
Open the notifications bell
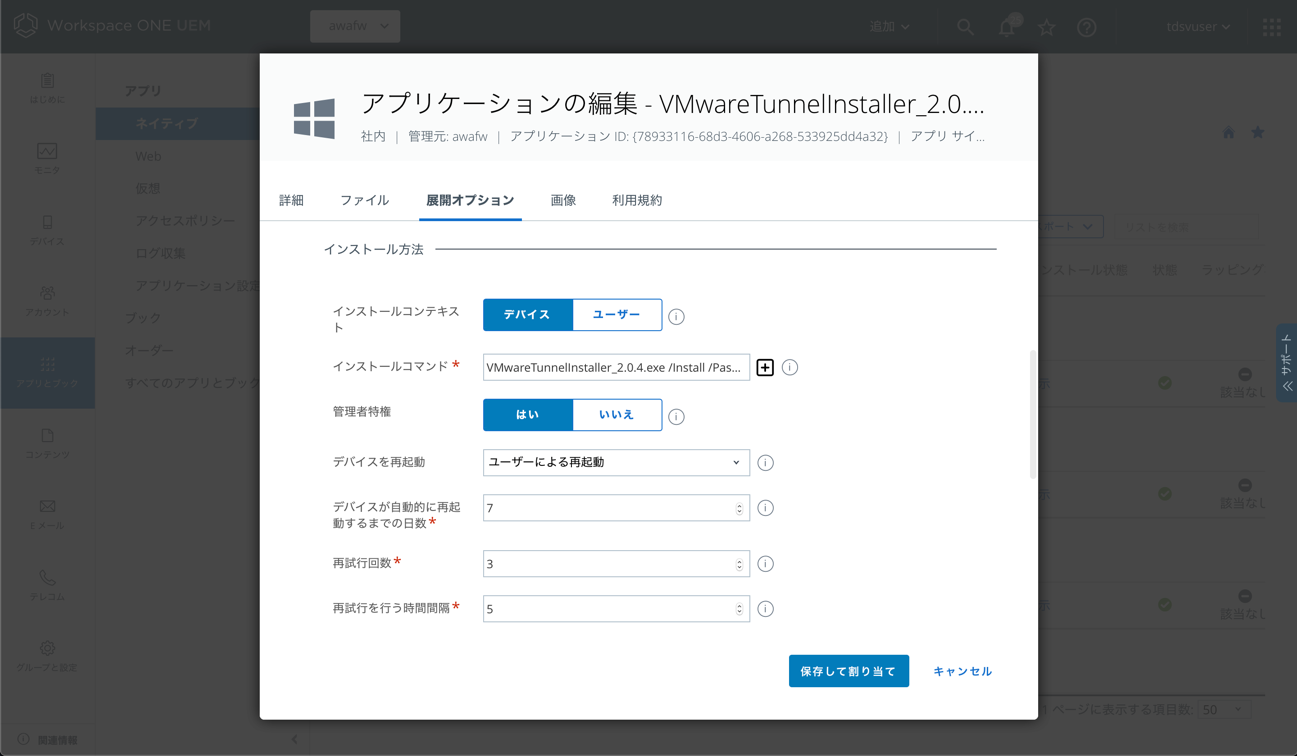point(1008,26)
